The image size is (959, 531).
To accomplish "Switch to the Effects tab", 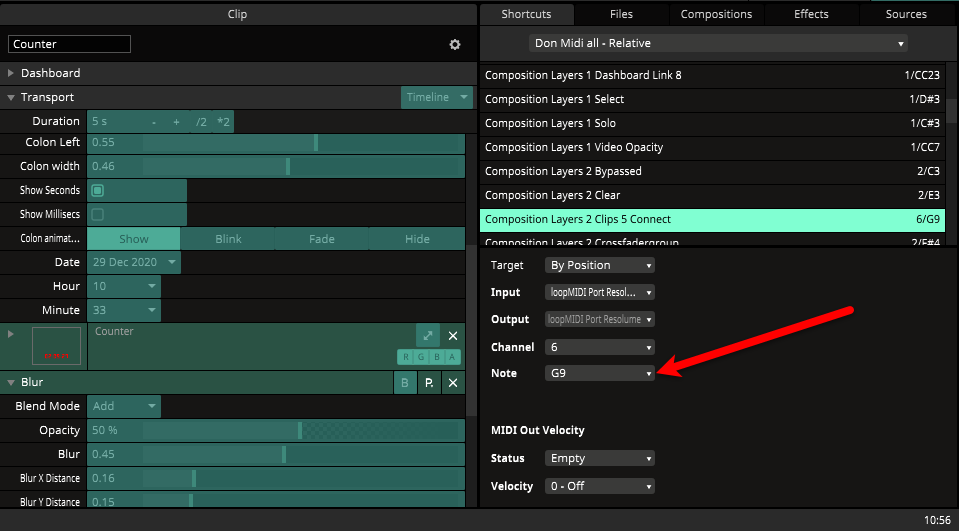I will 811,14.
